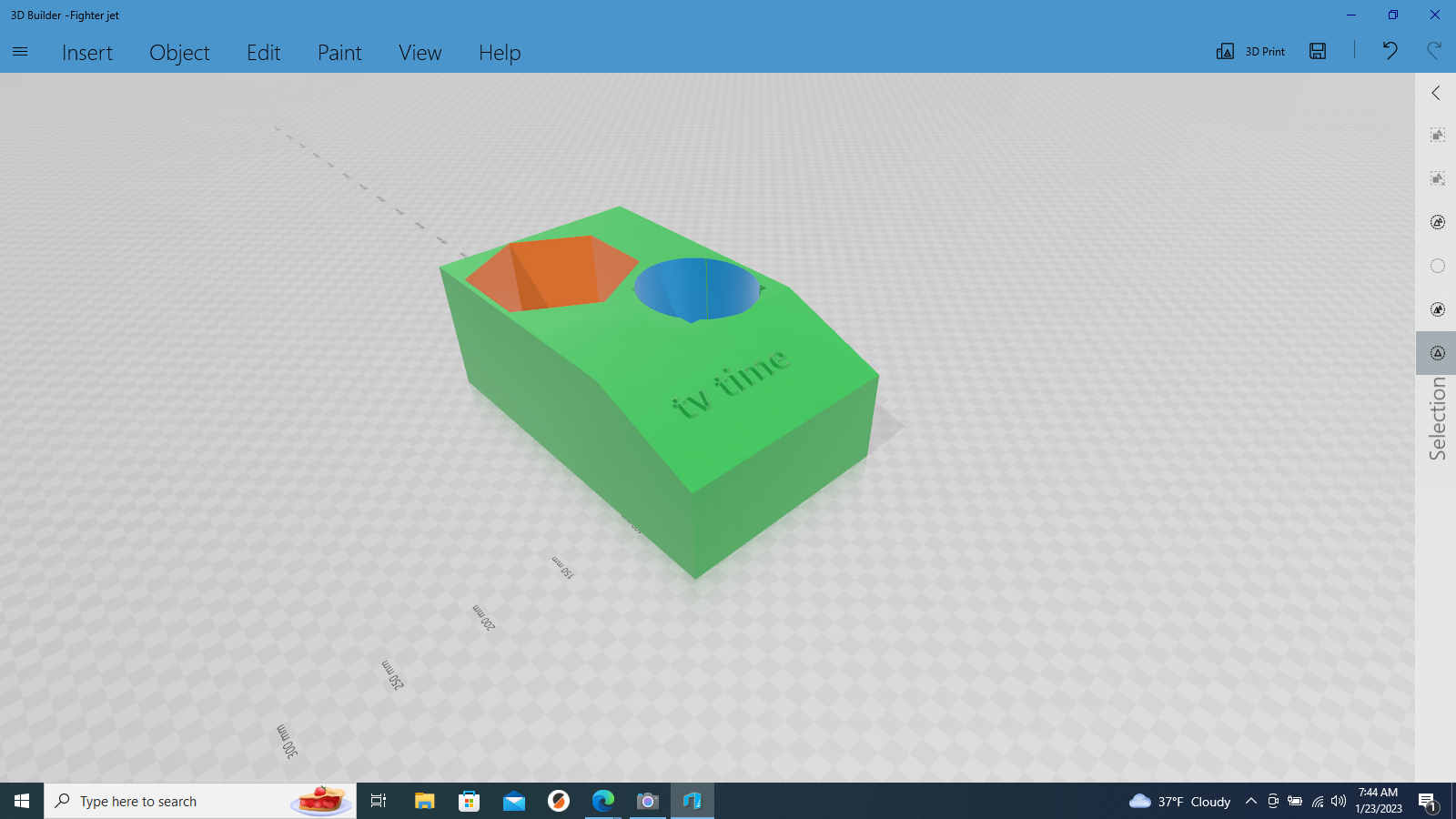1456x819 pixels.
Task: Open the View menu
Action: 420,53
